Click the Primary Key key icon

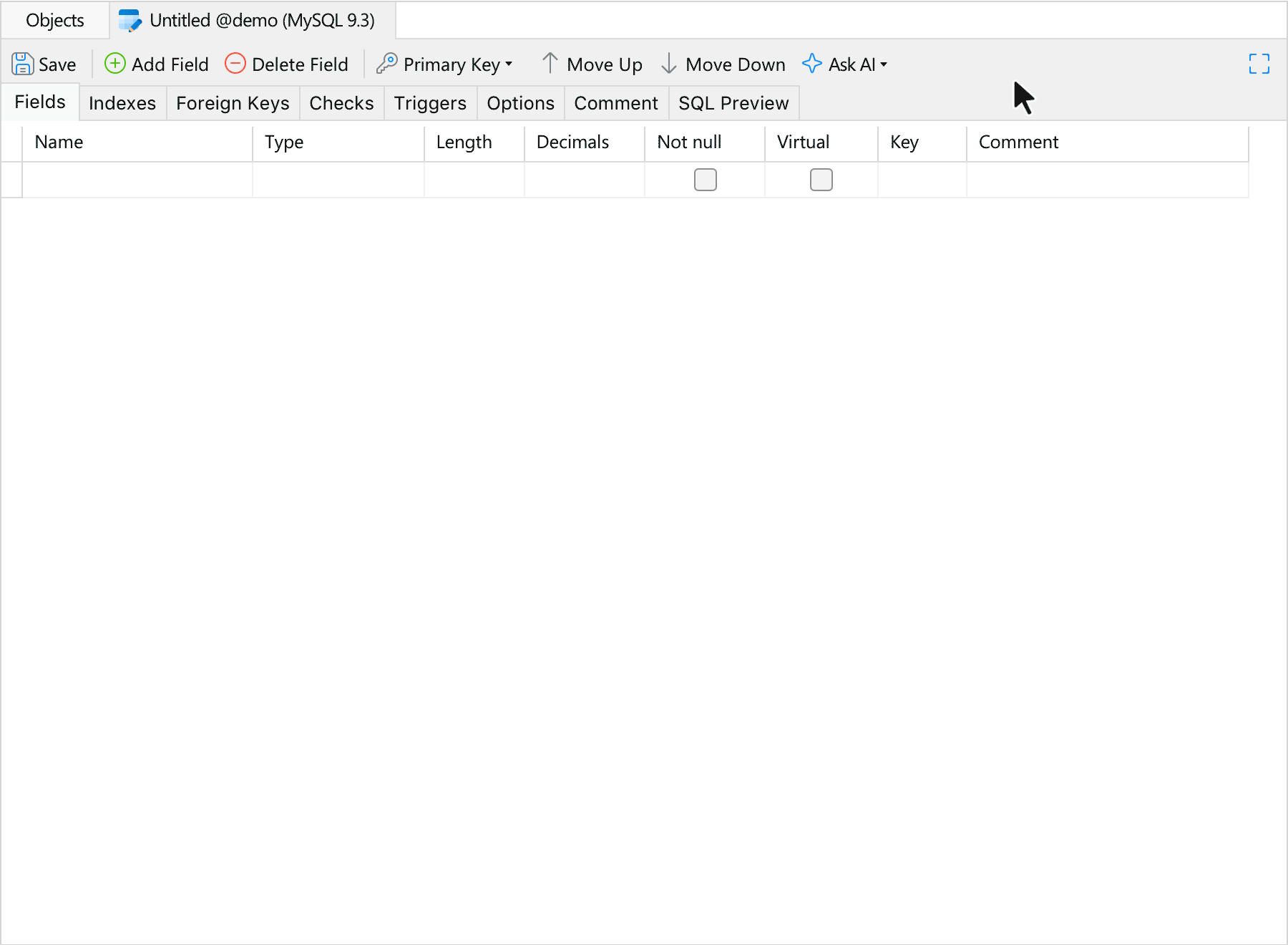[387, 64]
